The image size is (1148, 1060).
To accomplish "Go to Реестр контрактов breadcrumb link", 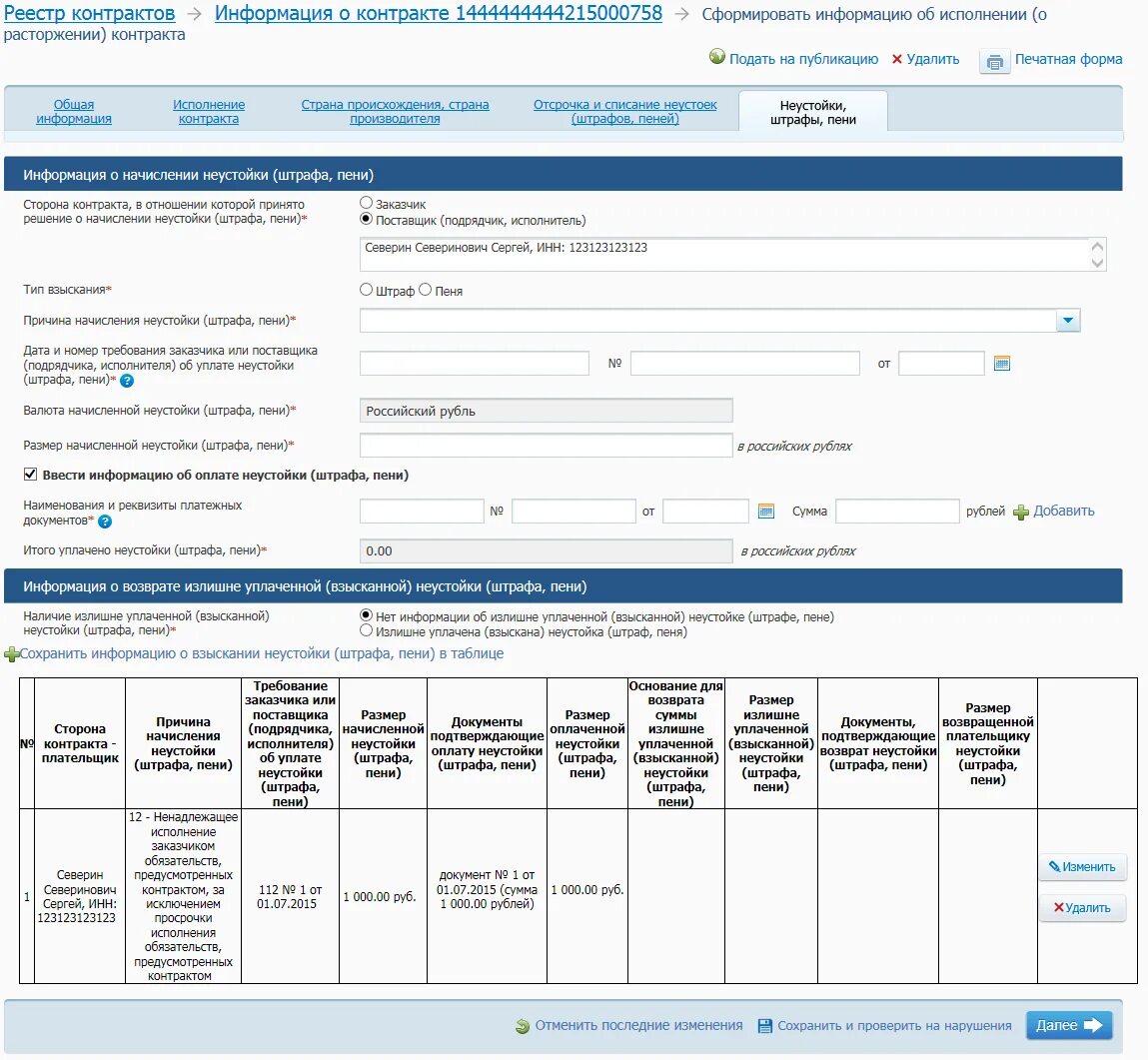I will pyautogui.click(x=89, y=13).
